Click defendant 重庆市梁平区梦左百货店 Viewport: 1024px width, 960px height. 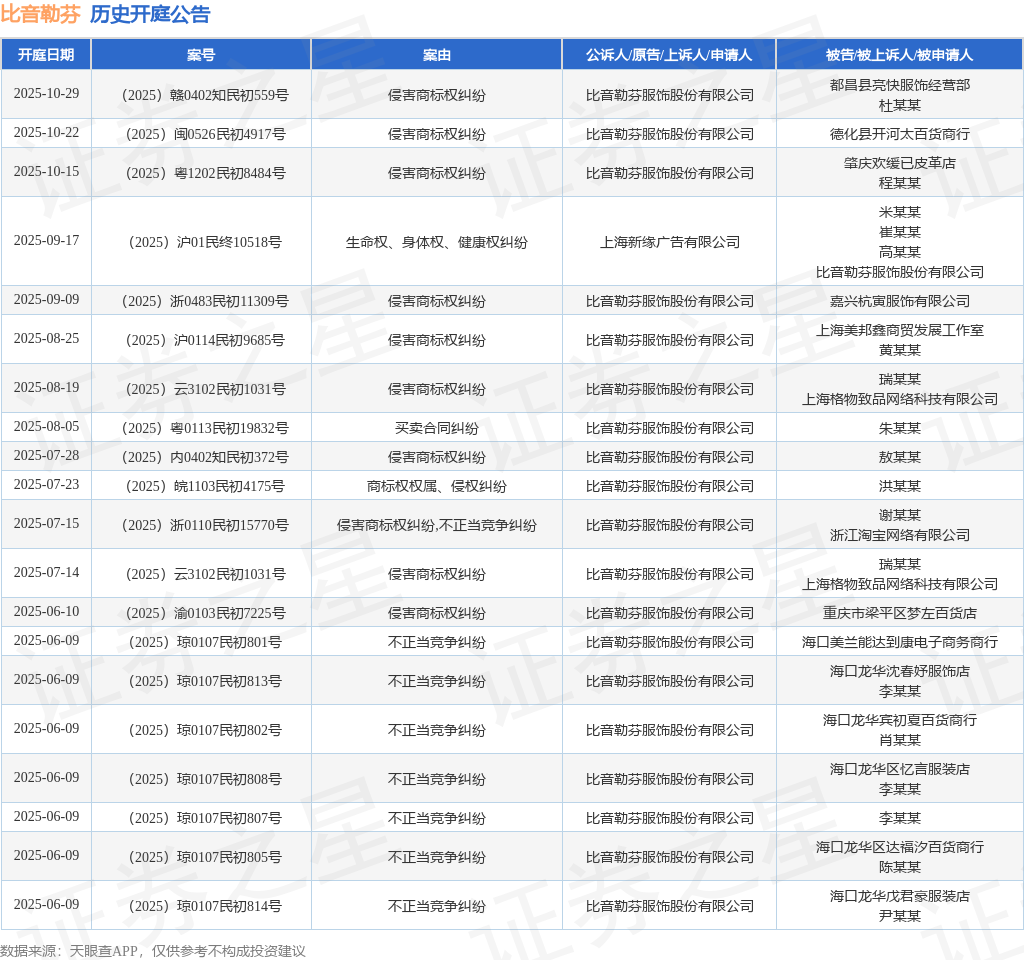coord(899,613)
